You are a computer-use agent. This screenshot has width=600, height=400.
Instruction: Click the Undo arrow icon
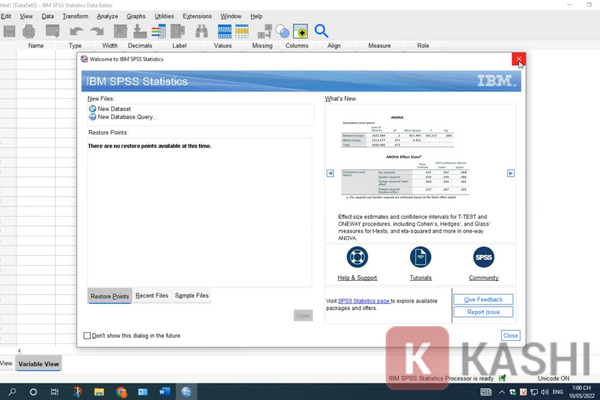pyautogui.click(x=77, y=31)
